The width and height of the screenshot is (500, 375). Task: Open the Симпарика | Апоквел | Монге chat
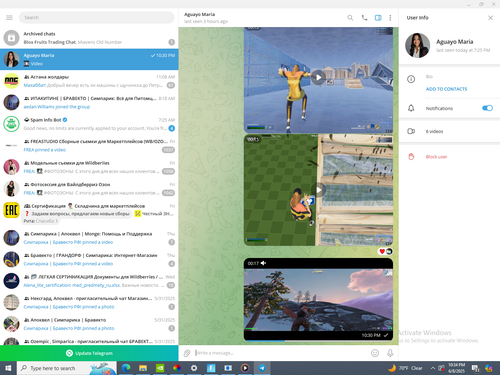pyautogui.click(x=89, y=238)
